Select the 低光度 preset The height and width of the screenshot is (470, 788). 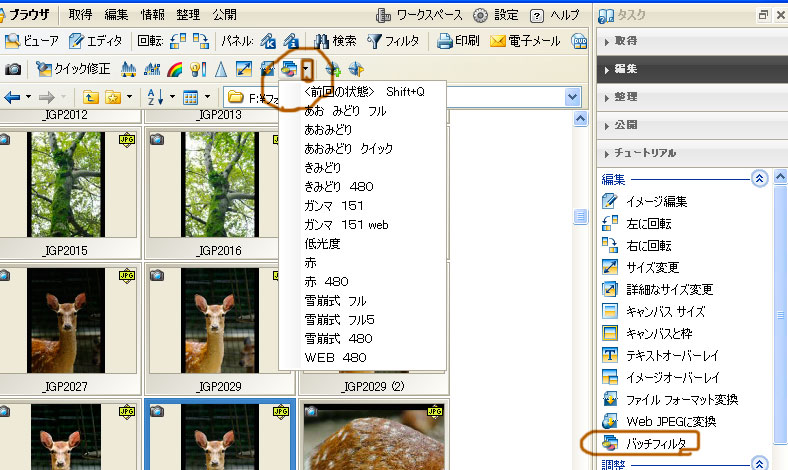point(362,244)
